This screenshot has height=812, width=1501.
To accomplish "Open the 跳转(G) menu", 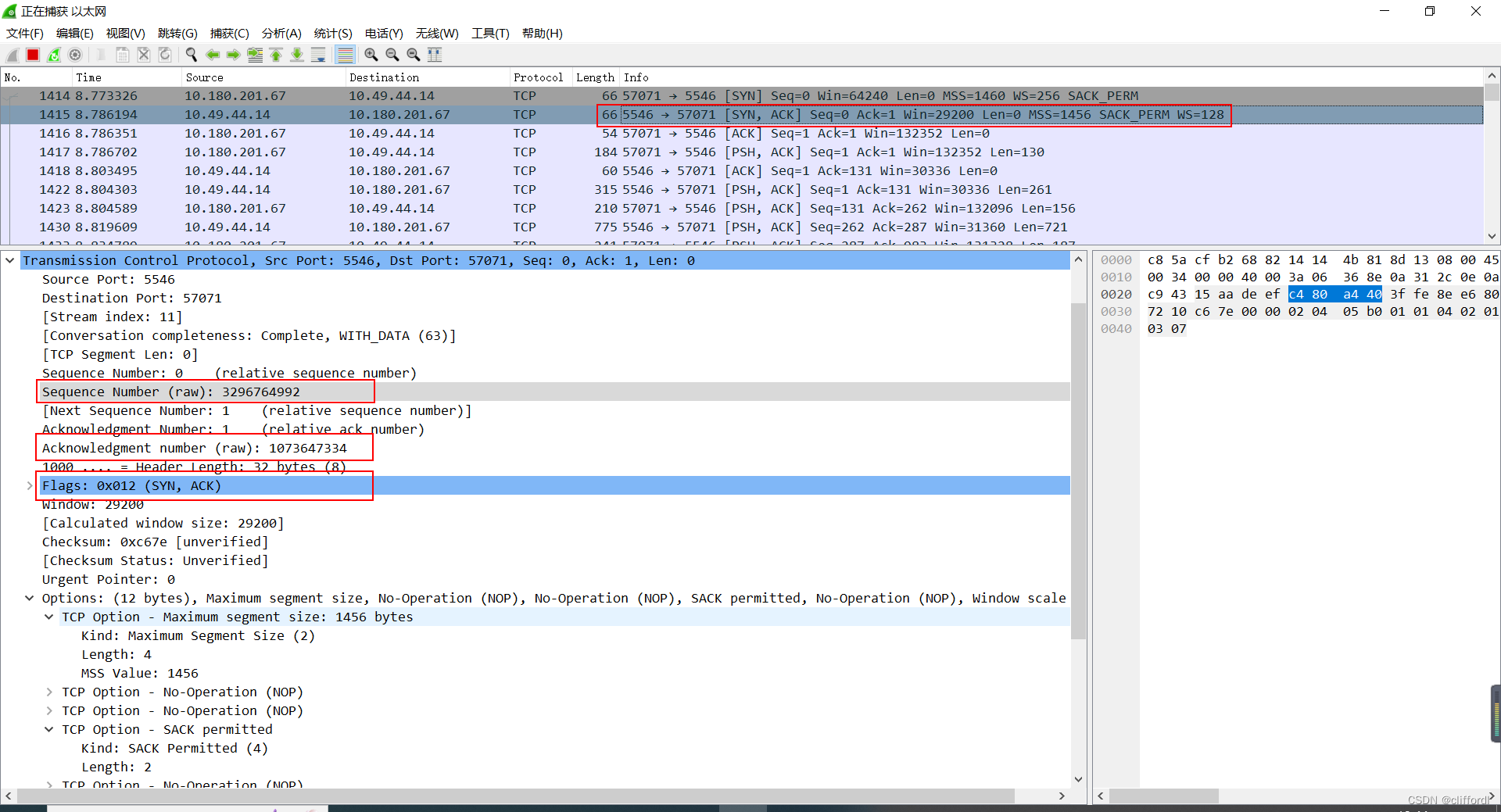I will click(177, 34).
